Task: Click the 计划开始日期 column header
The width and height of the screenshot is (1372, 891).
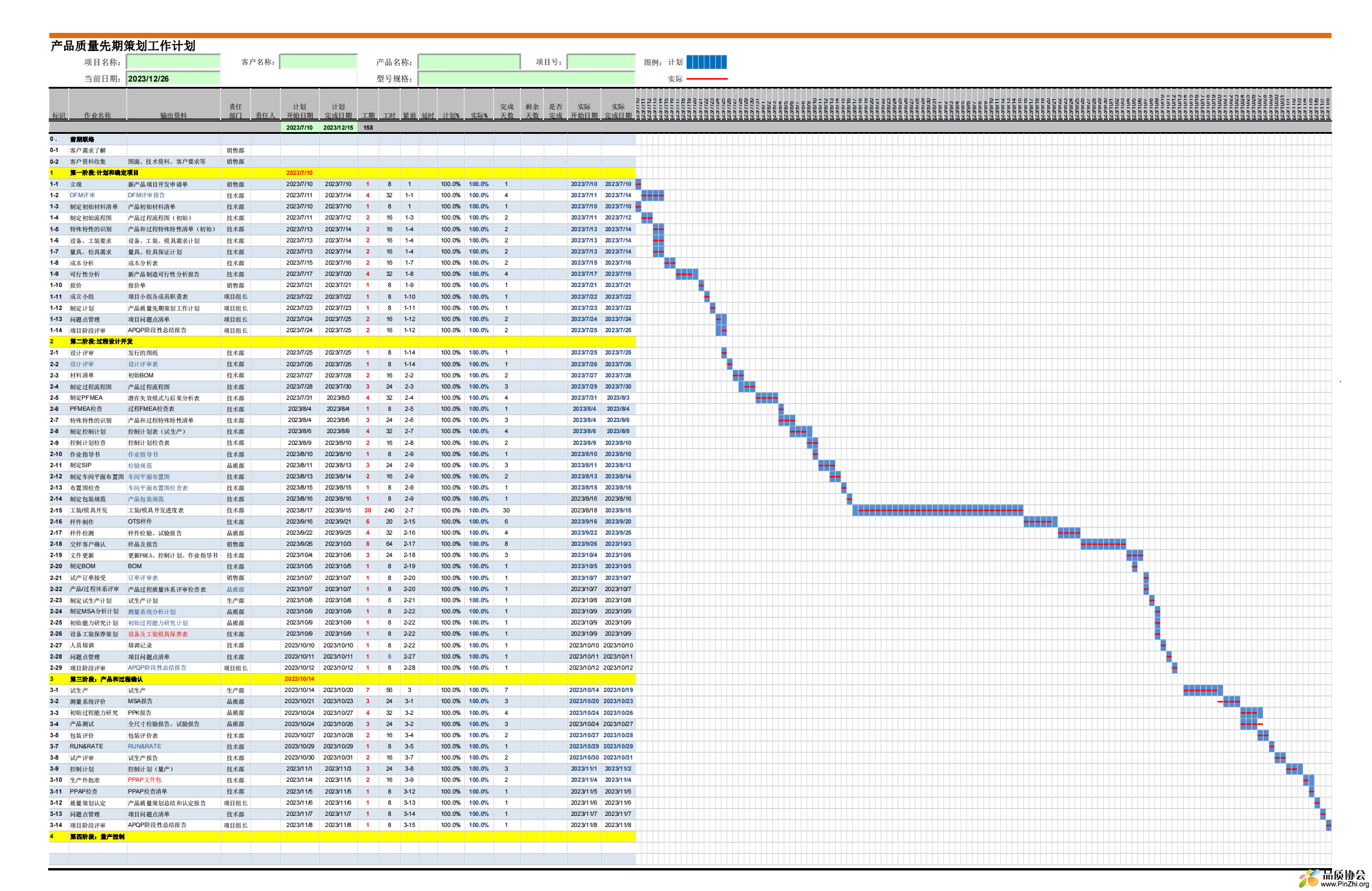Action: [x=299, y=111]
